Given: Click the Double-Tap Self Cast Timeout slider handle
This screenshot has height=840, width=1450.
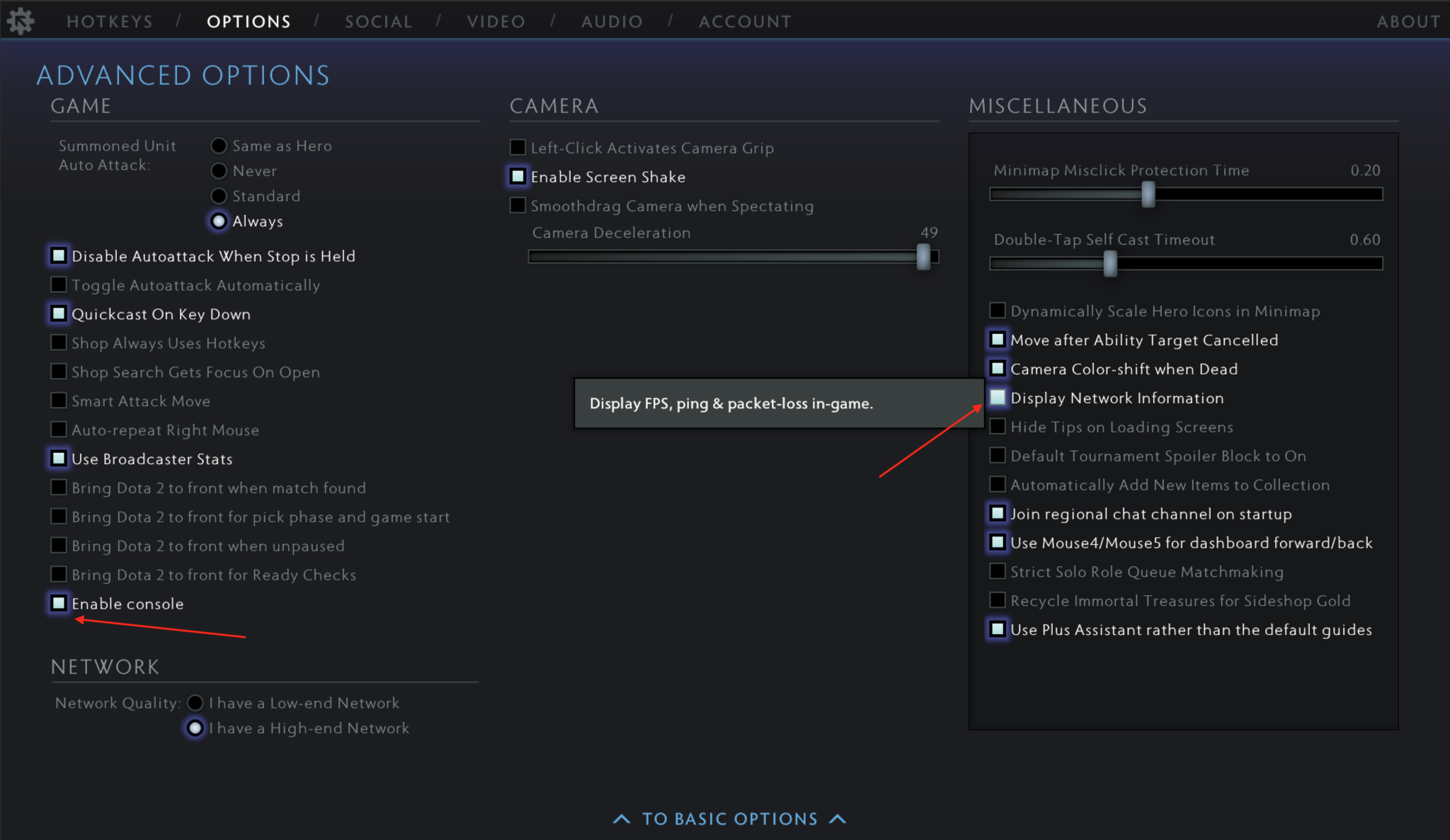Looking at the screenshot, I should (x=1109, y=263).
